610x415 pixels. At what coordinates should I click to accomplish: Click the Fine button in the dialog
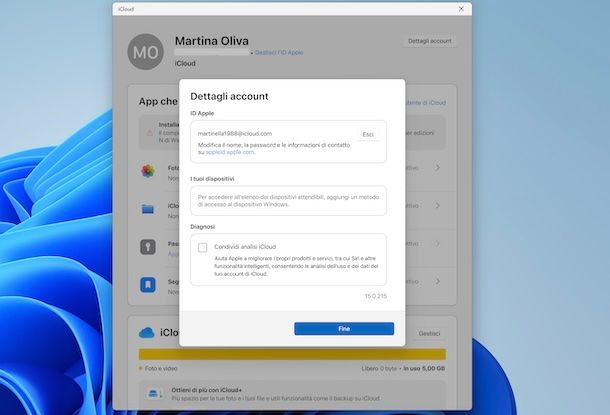344,329
